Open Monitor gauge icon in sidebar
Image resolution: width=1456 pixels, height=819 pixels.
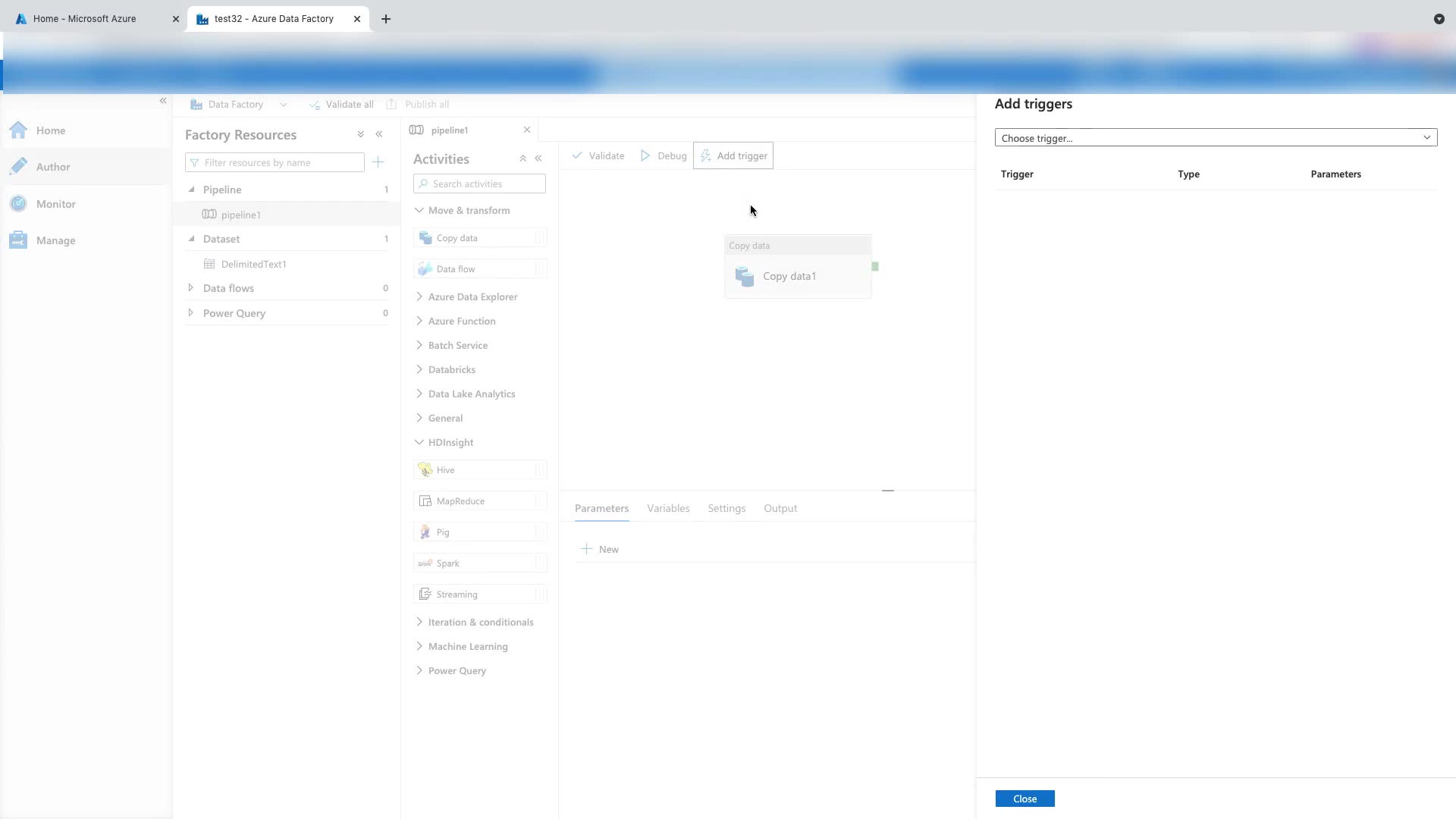pyautogui.click(x=19, y=204)
